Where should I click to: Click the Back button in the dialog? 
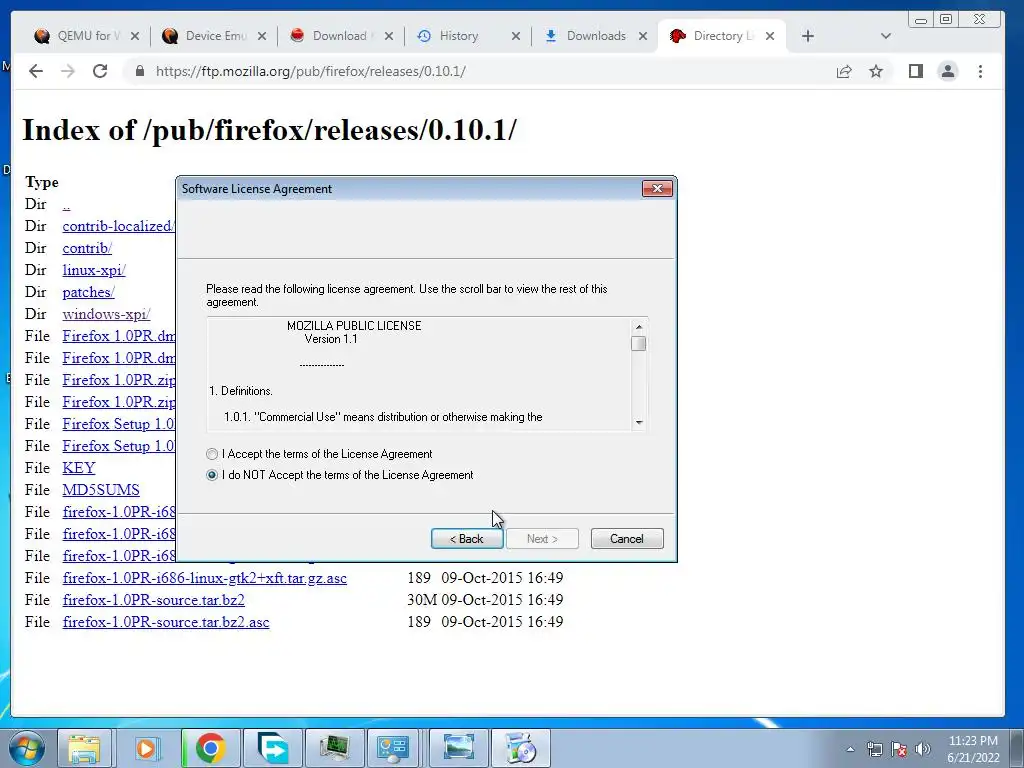(467, 539)
